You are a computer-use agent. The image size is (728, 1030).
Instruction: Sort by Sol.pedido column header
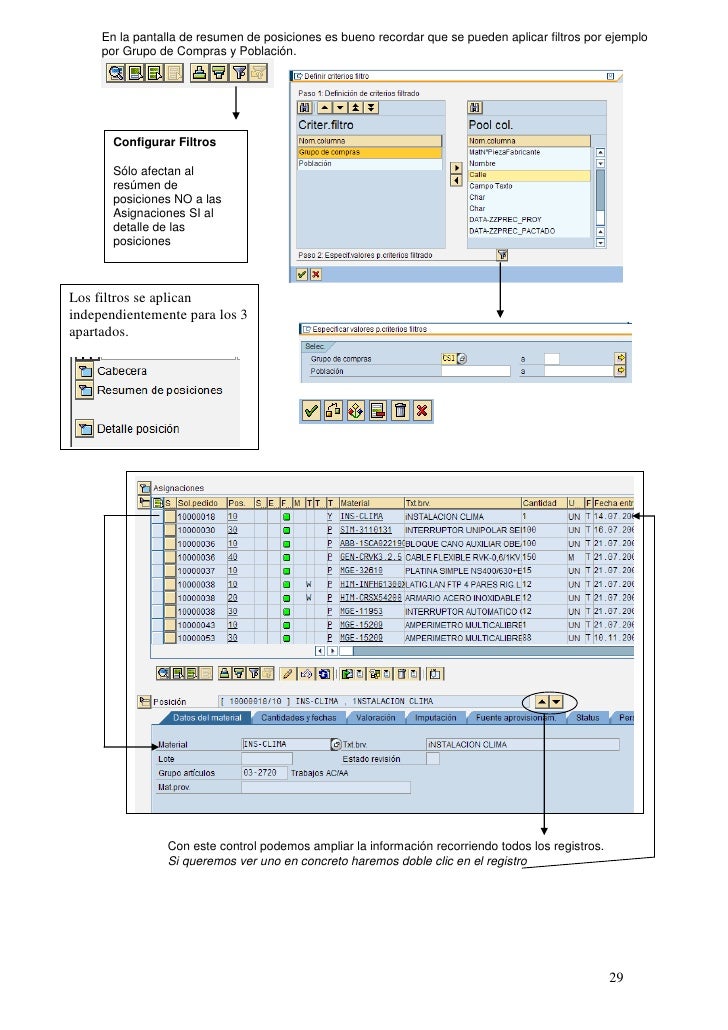coord(201,503)
